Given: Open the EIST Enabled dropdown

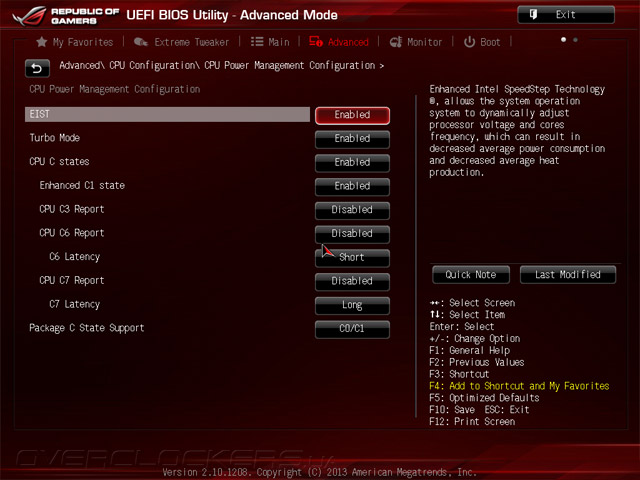Looking at the screenshot, I should pos(352,116).
